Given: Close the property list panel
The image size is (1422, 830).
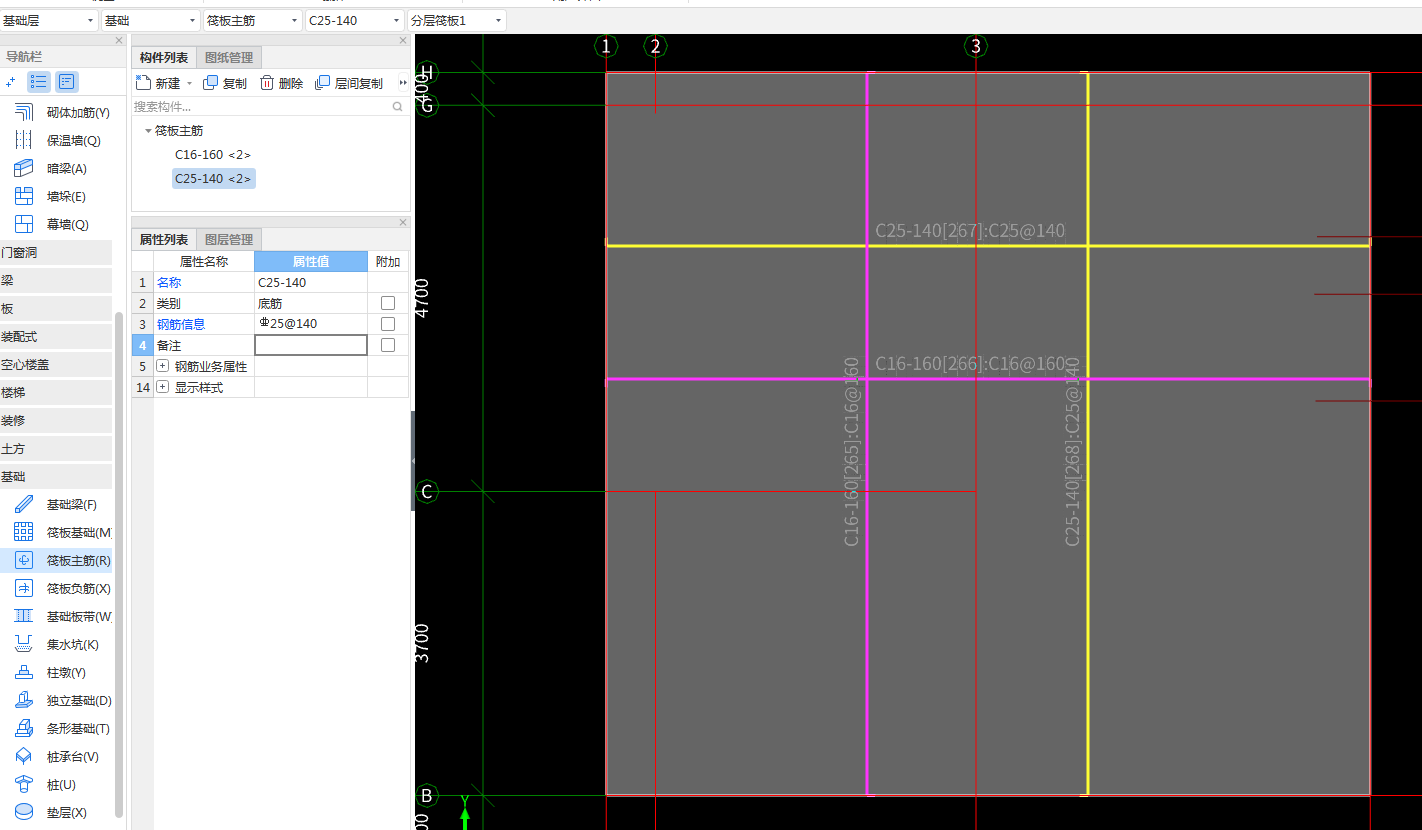Looking at the screenshot, I should pyautogui.click(x=404, y=223).
